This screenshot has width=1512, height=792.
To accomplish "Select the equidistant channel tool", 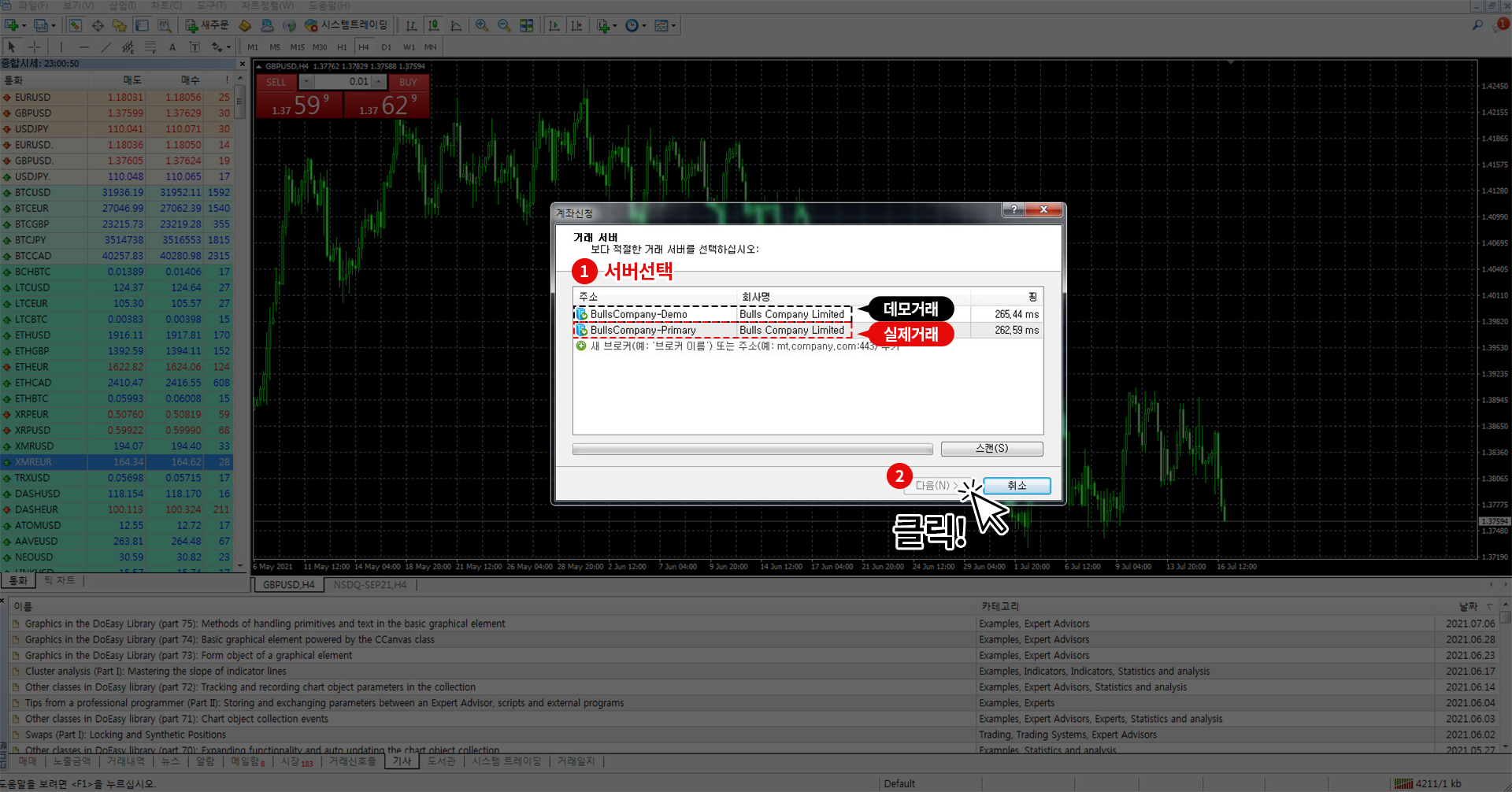I will point(128,47).
